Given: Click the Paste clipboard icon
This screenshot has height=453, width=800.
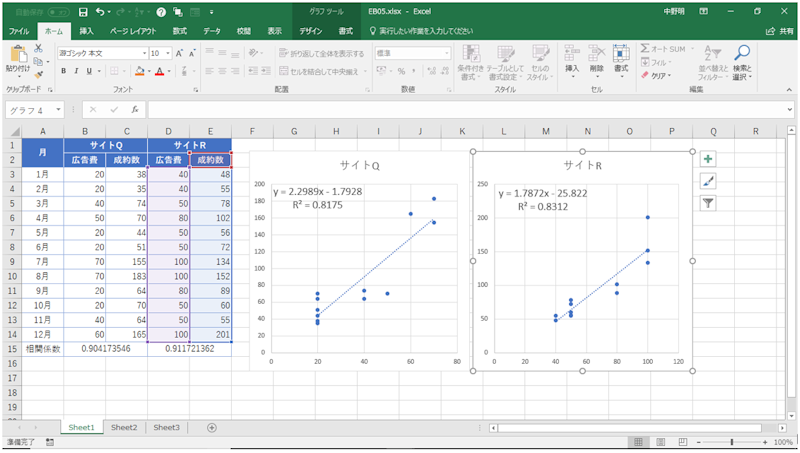Looking at the screenshot, I should click(17, 53).
